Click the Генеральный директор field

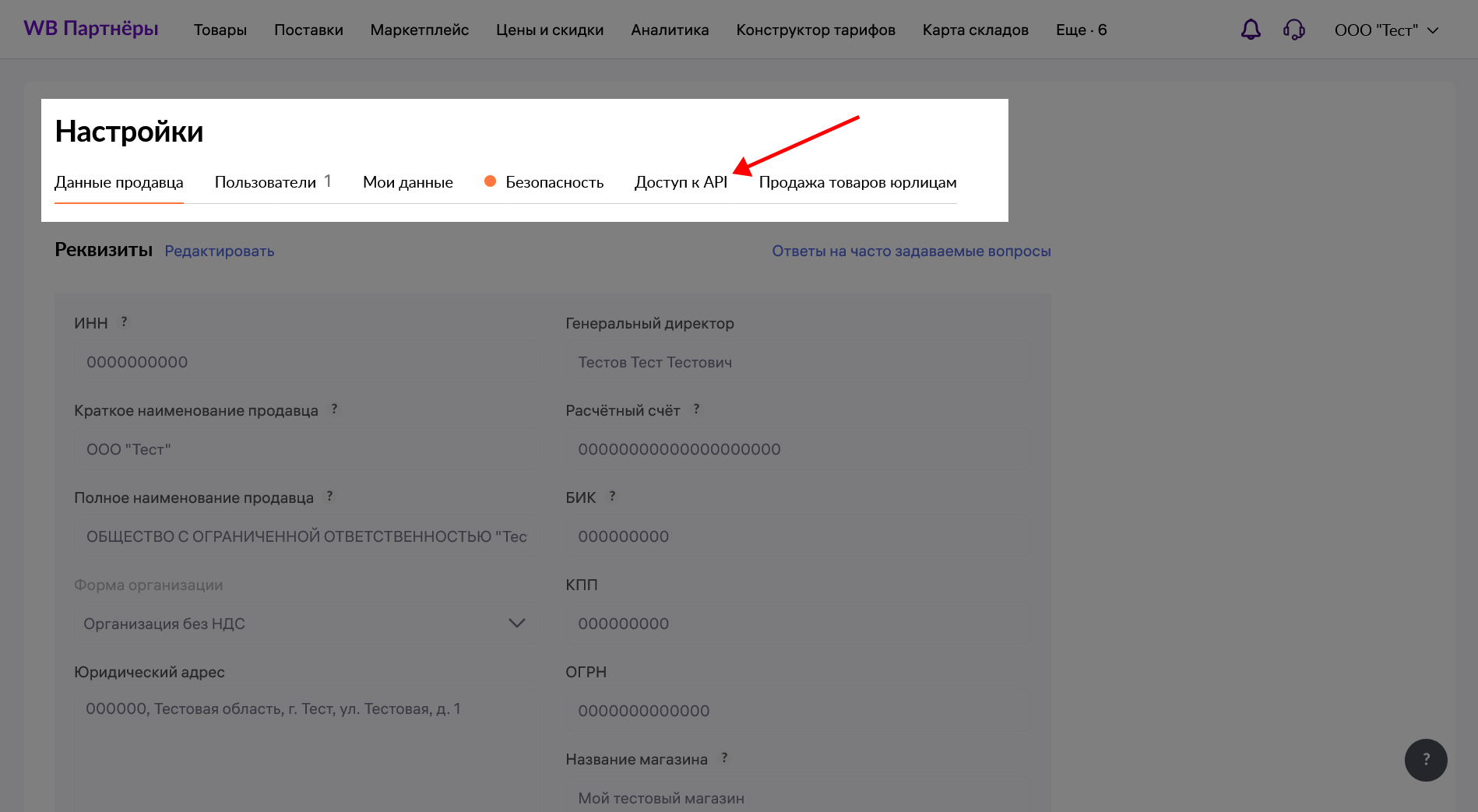tap(799, 362)
